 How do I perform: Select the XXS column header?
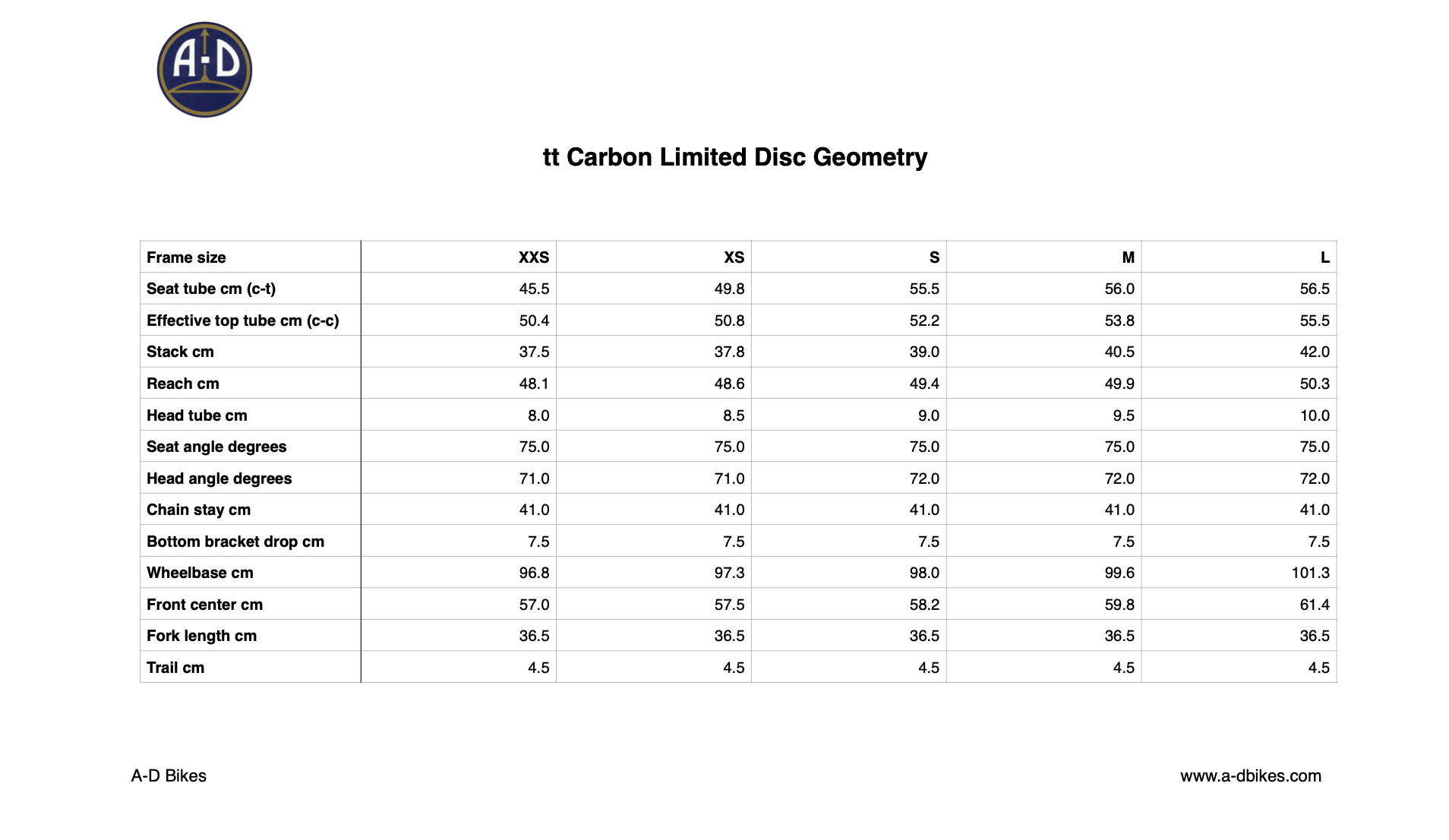coord(534,257)
